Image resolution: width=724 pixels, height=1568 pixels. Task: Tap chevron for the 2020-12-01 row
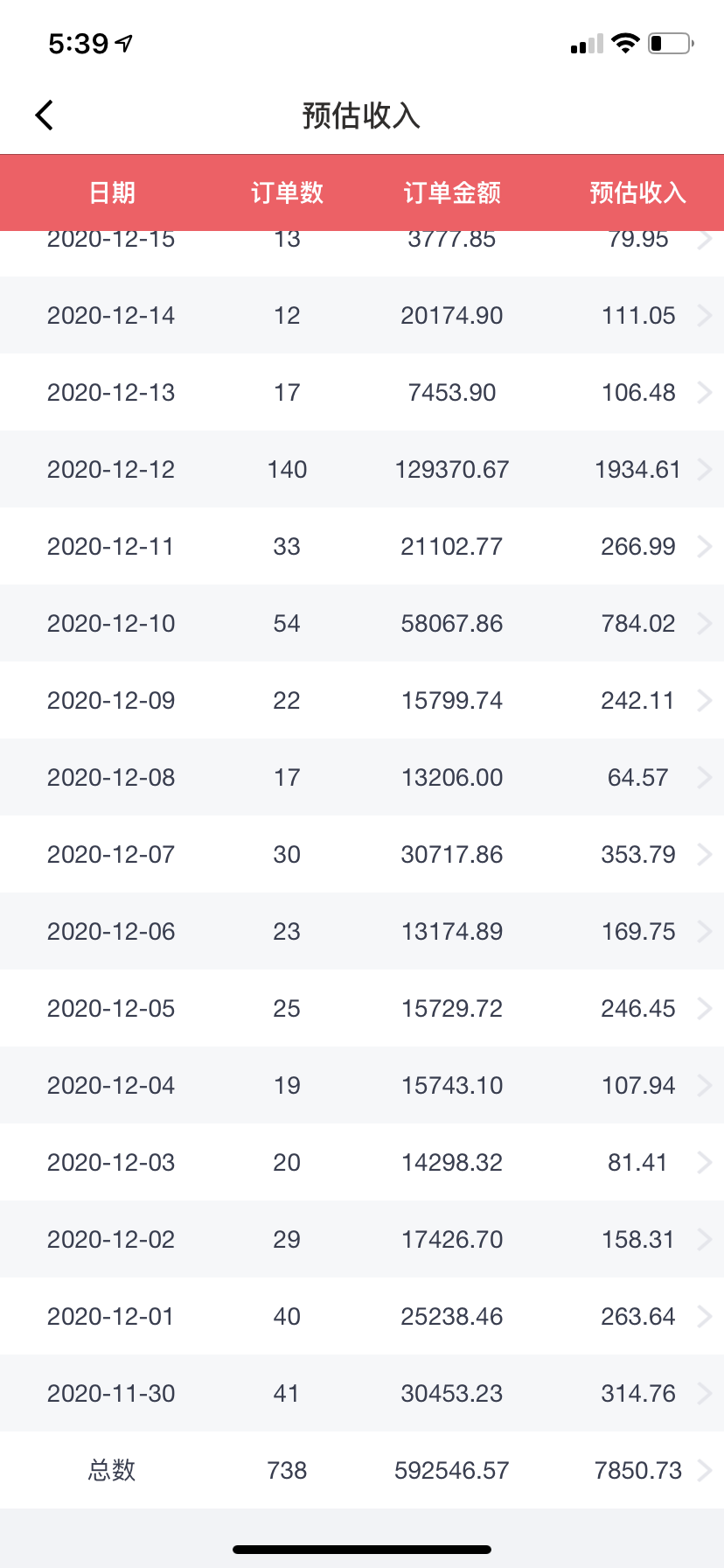(705, 1316)
